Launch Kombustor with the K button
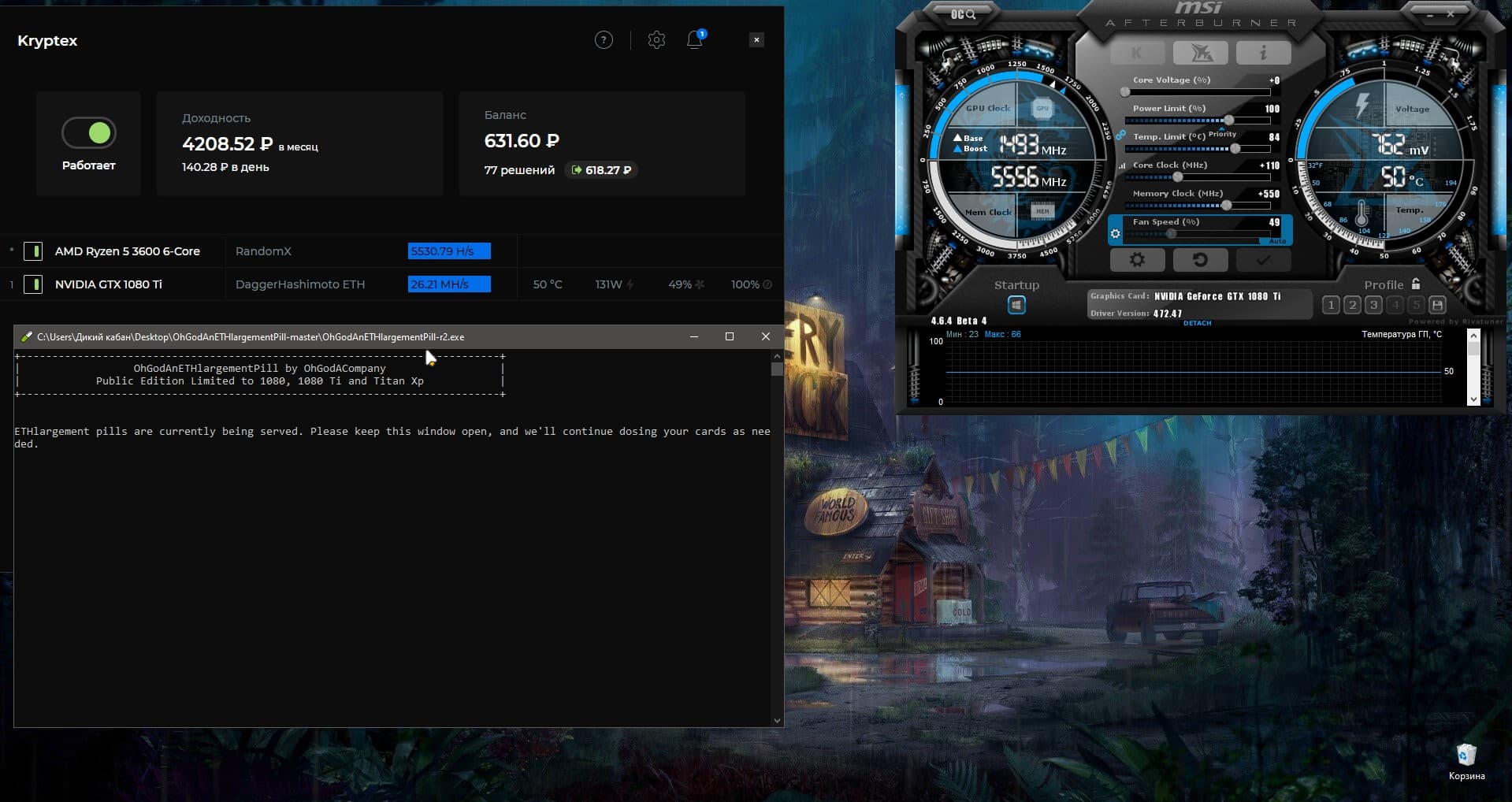Screen dimensions: 1512x802 pyautogui.click(x=1137, y=53)
